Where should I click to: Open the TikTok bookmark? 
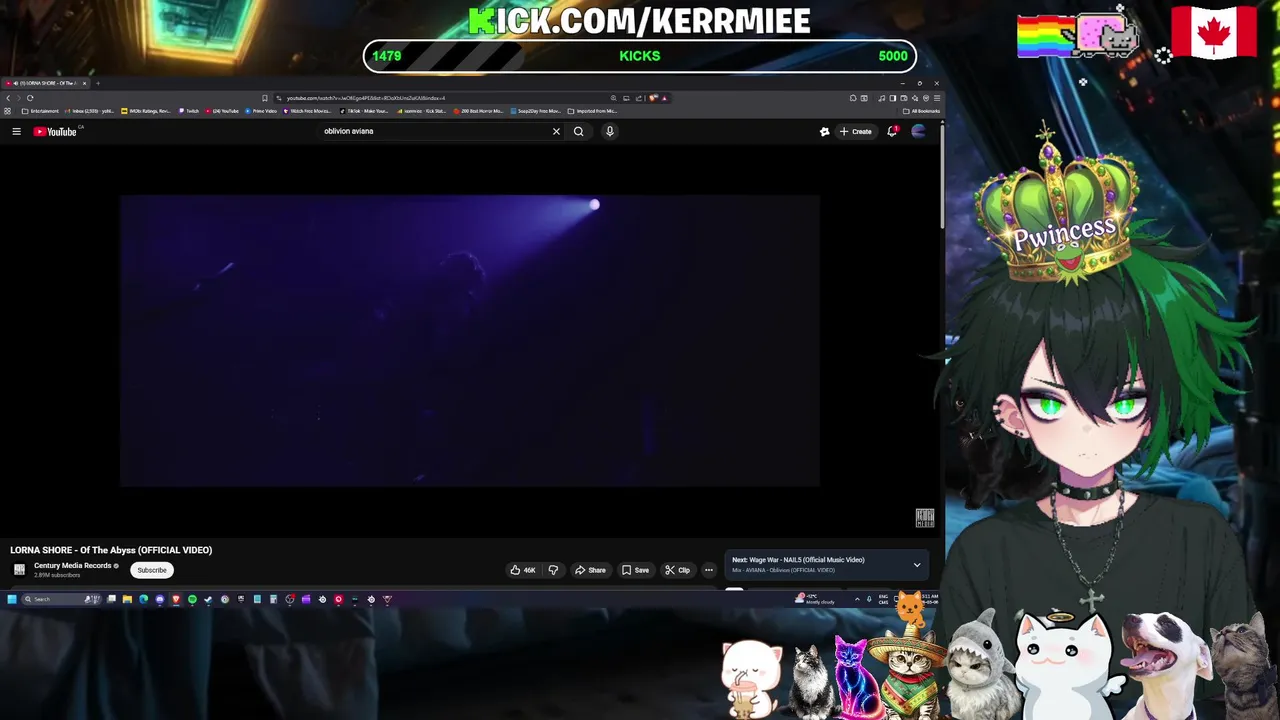pos(364,111)
